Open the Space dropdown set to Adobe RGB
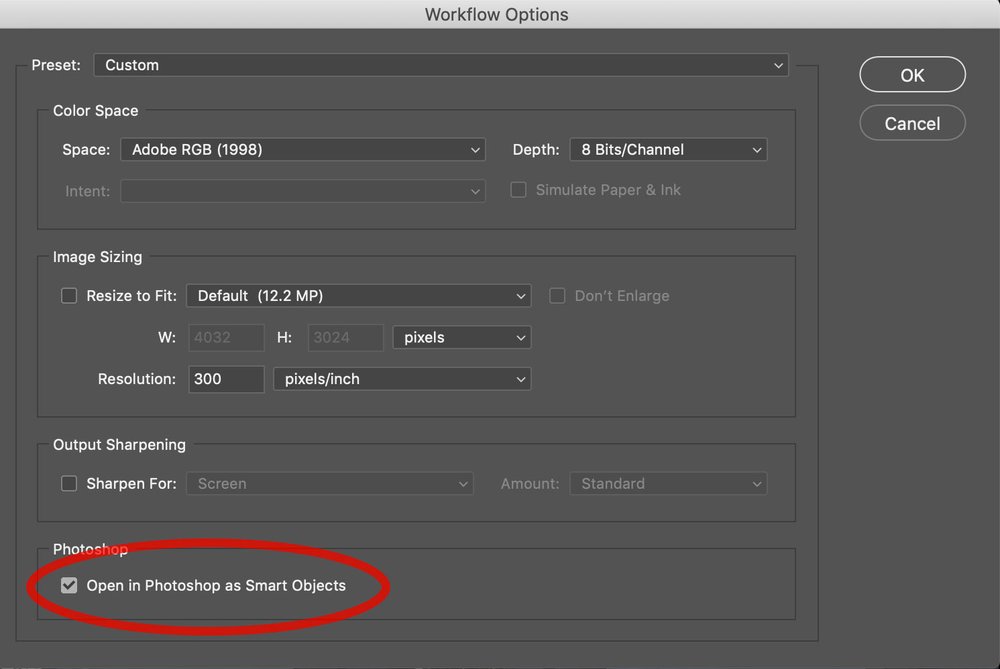 pyautogui.click(x=303, y=149)
